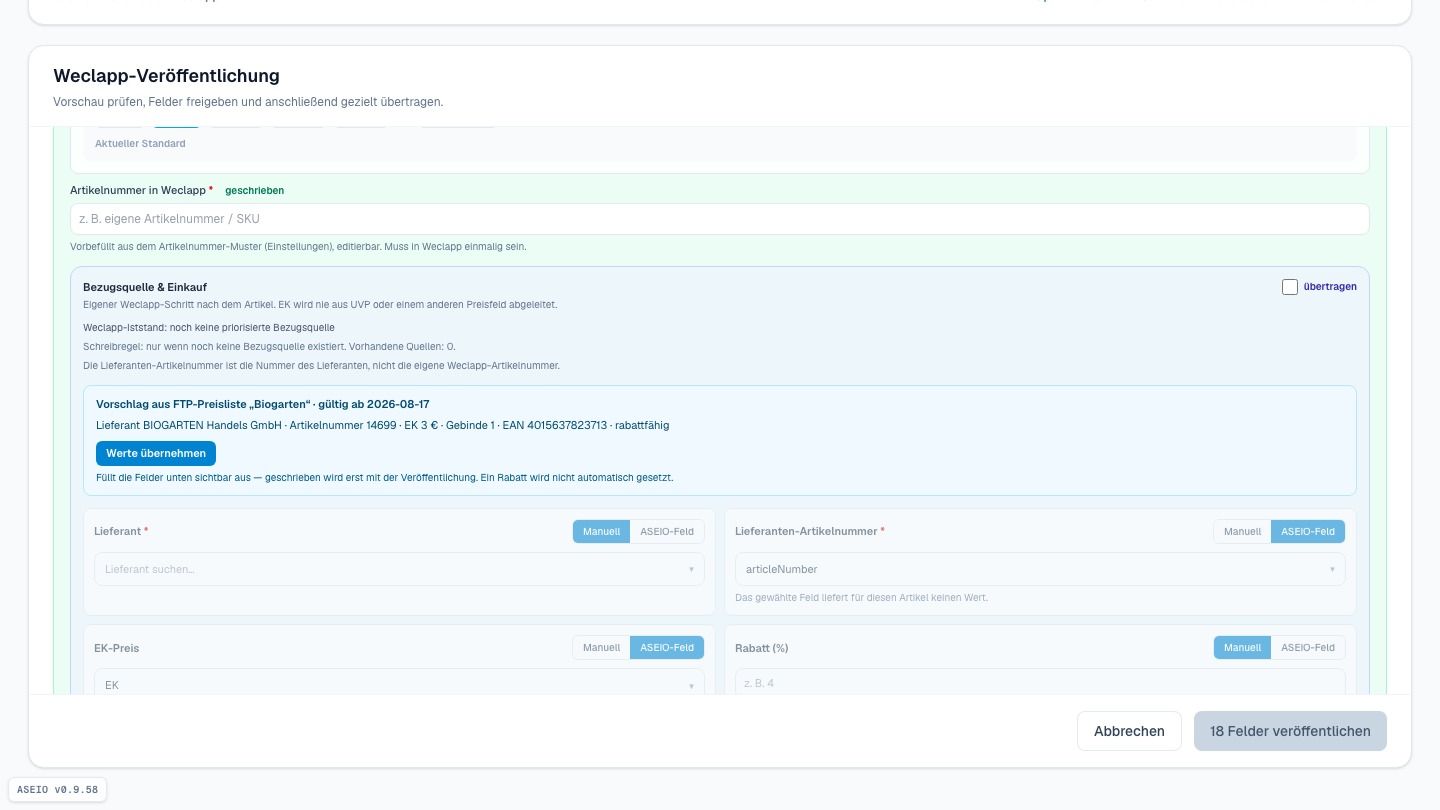
Task: Select Manuell for Rabatt (%)
Action: [1242, 648]
